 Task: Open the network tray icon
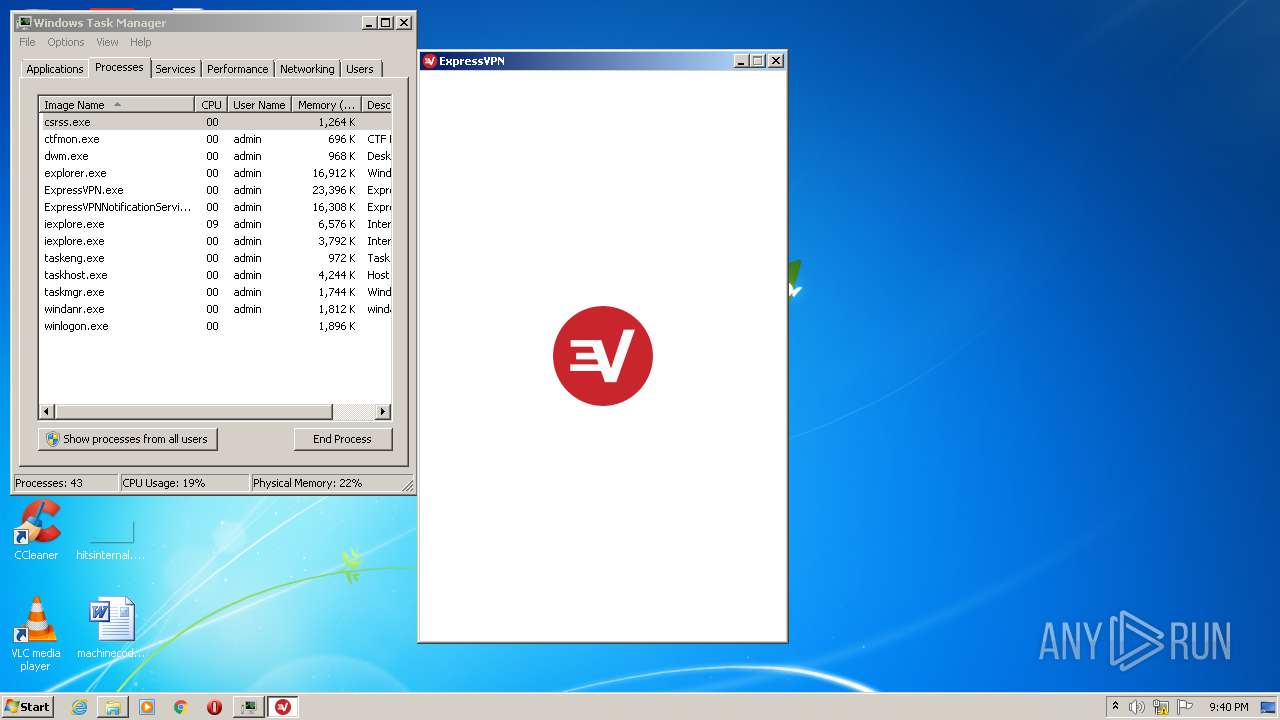click(x=1161, y=707)
